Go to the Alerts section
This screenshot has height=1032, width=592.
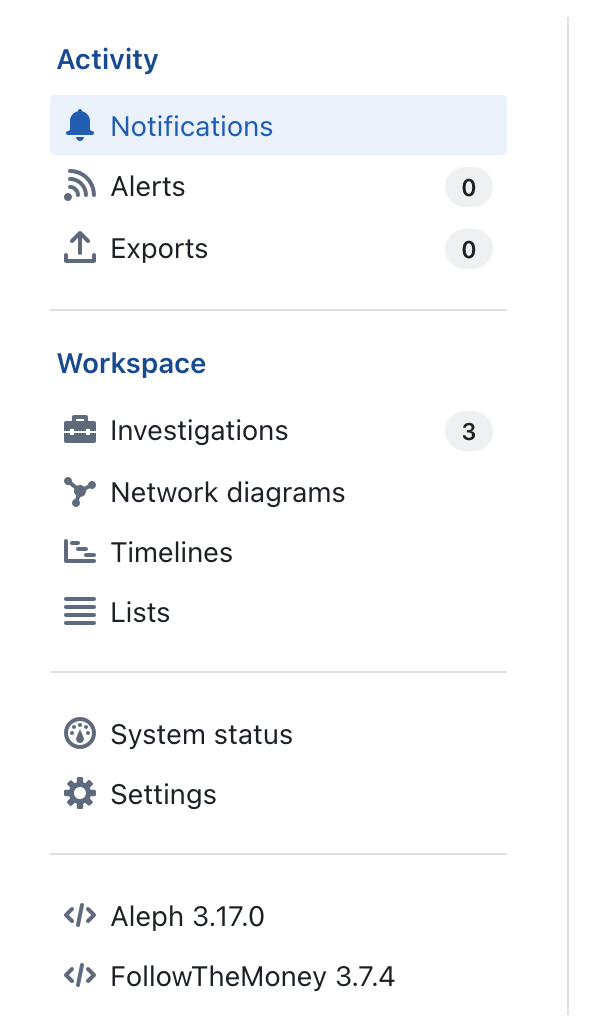click(279, 187)
